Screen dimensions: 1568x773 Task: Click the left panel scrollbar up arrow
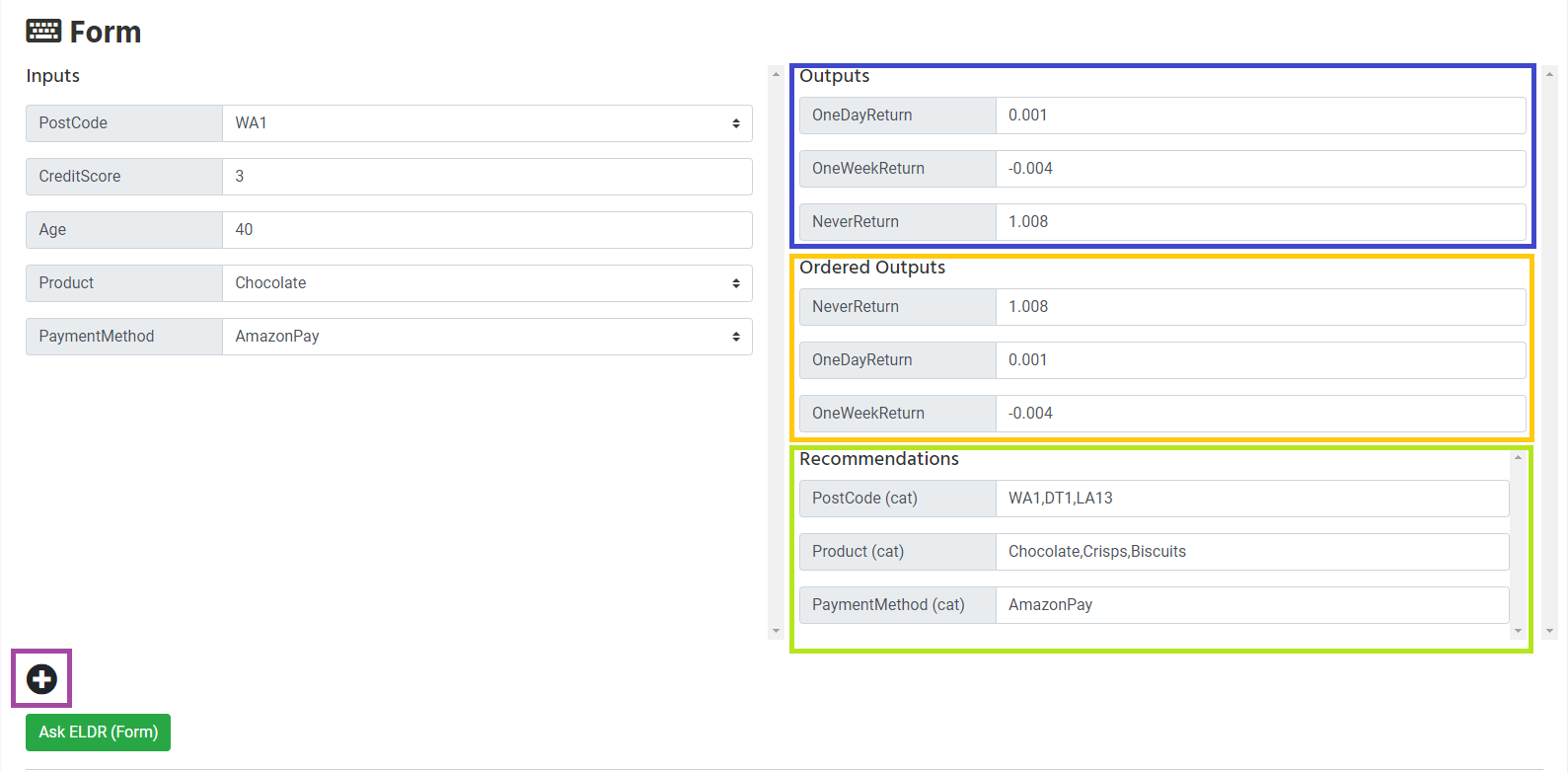pos(776,74)
